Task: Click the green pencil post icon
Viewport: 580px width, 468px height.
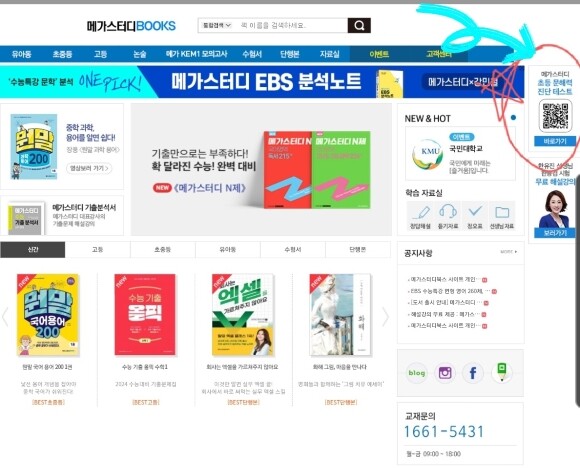Action: [x=502, y=372]
